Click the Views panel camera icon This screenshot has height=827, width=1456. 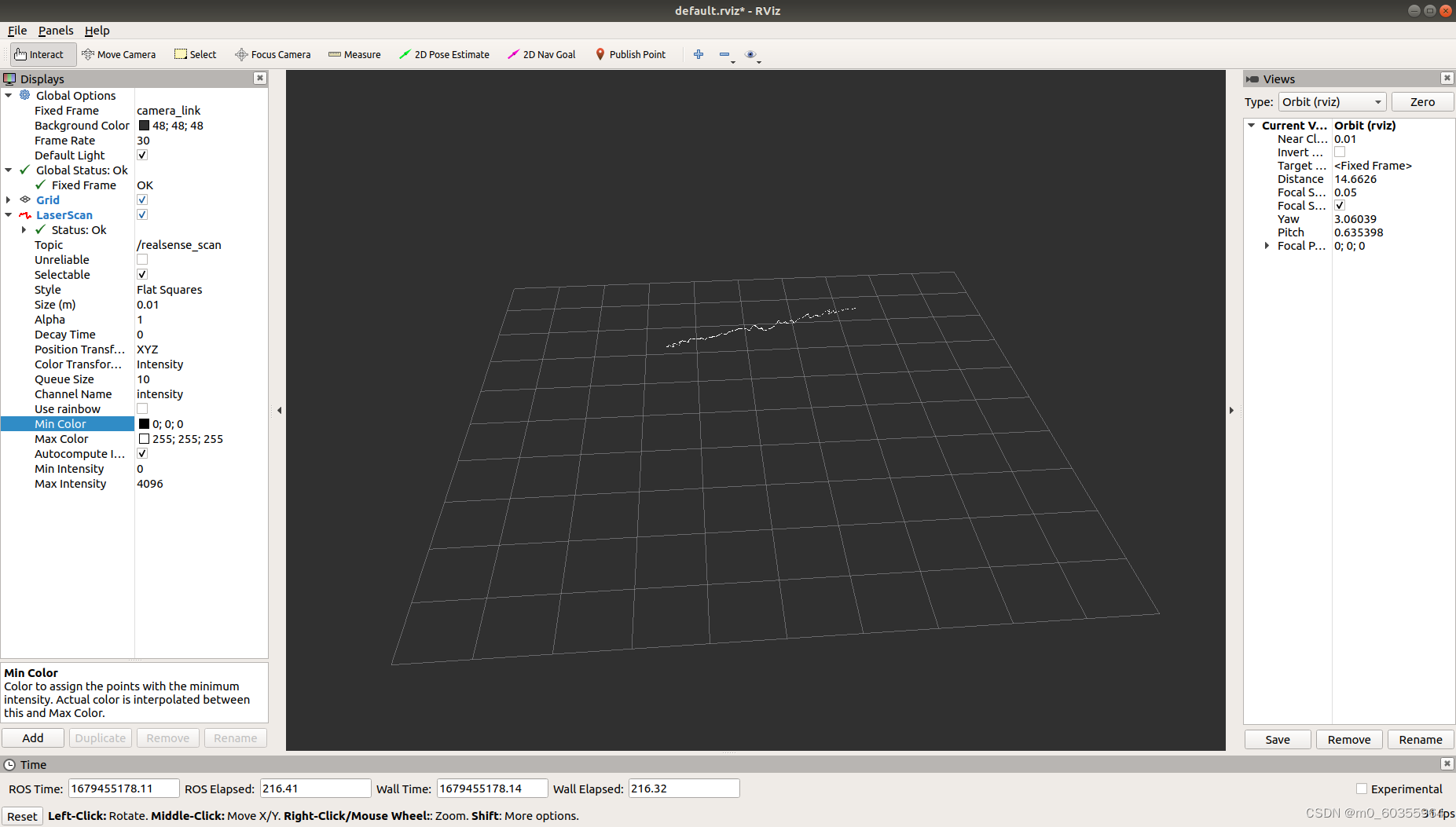[x=1252, y=79]
